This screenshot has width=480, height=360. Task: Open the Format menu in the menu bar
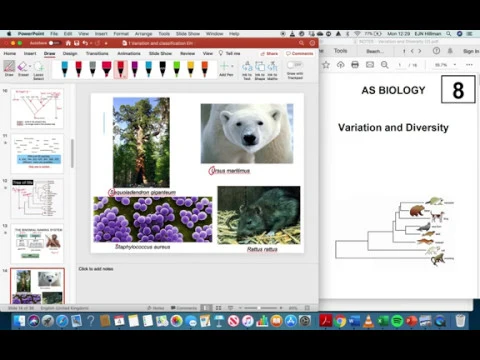click(x=121, y=34)
